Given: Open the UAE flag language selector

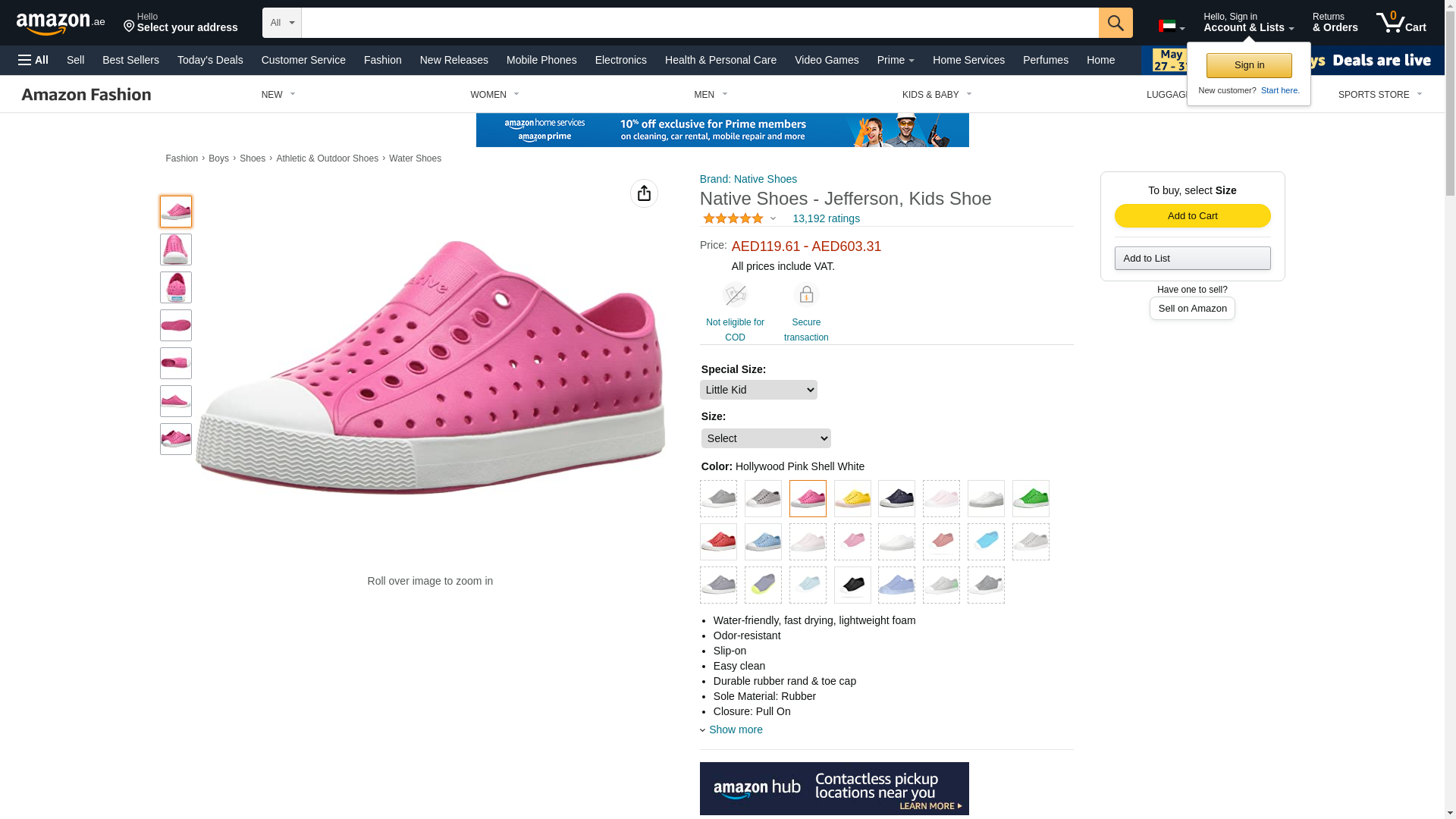Looking at the screenshot, I should click(x=1171, y=27).
